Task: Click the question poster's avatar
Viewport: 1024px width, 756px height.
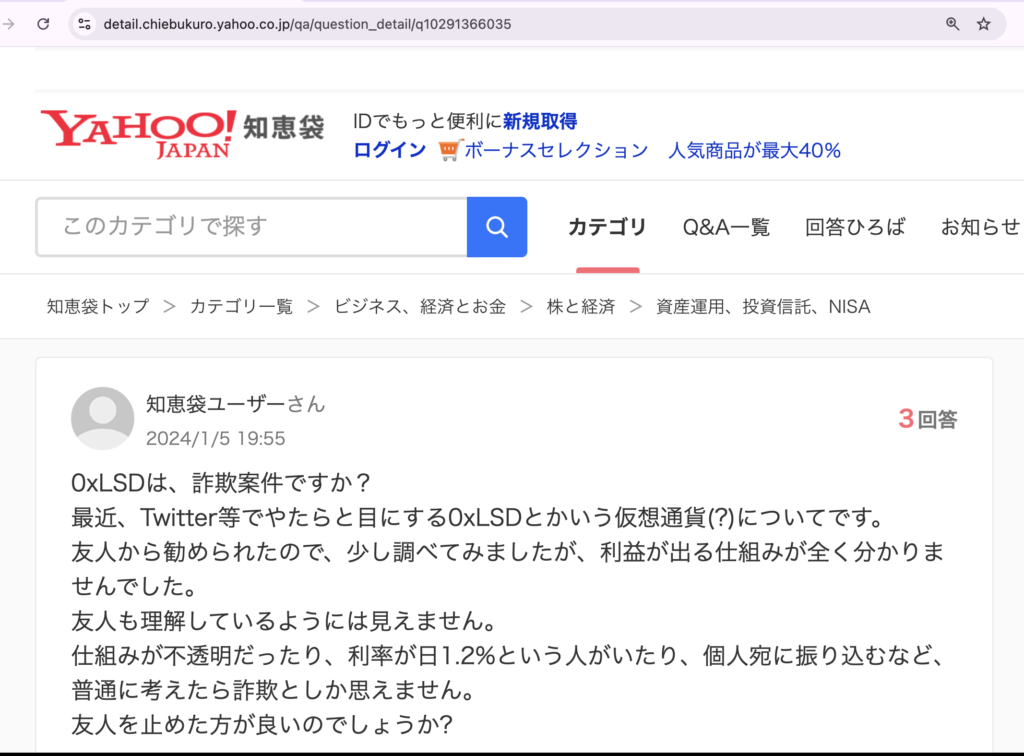Action: (103, 418)
